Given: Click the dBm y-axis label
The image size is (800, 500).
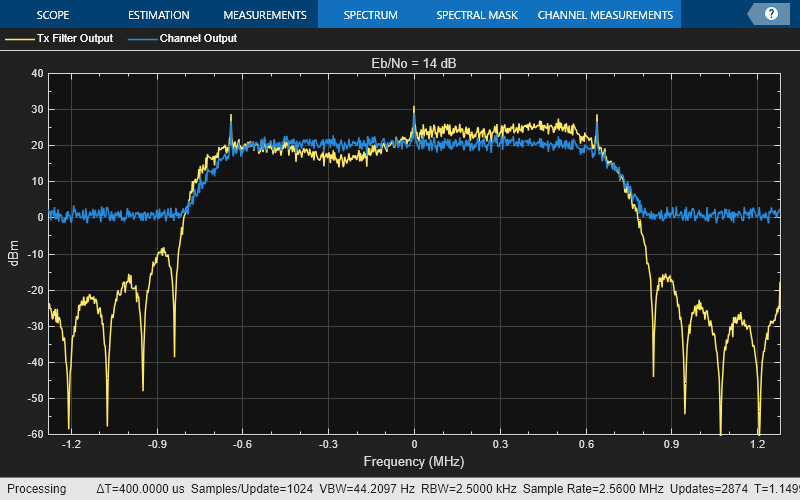Looking at the screenshot, I should pyautogui.click(x=13, y=254).
